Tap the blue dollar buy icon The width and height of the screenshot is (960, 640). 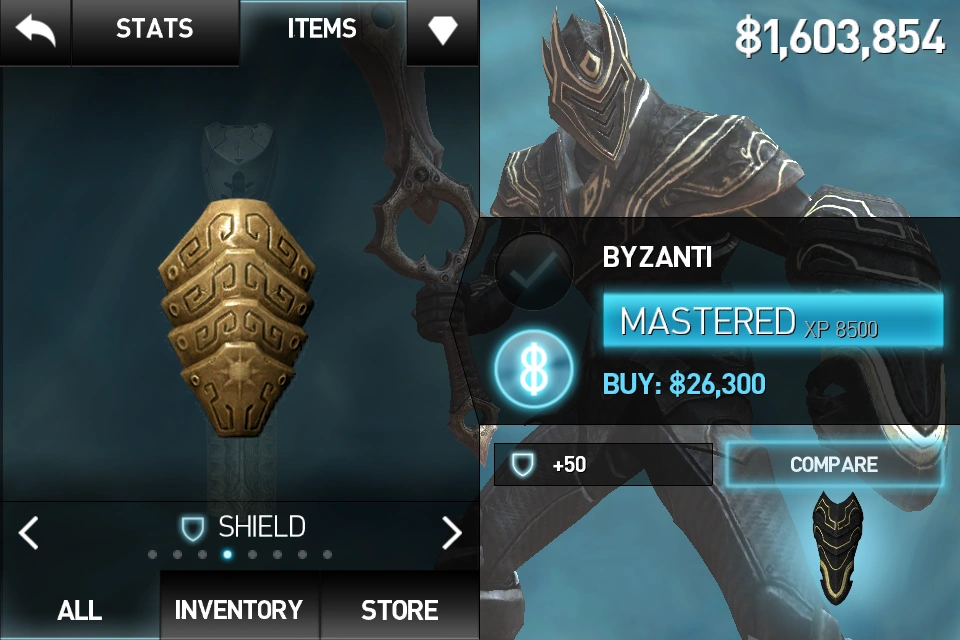[x=534, y=369]
